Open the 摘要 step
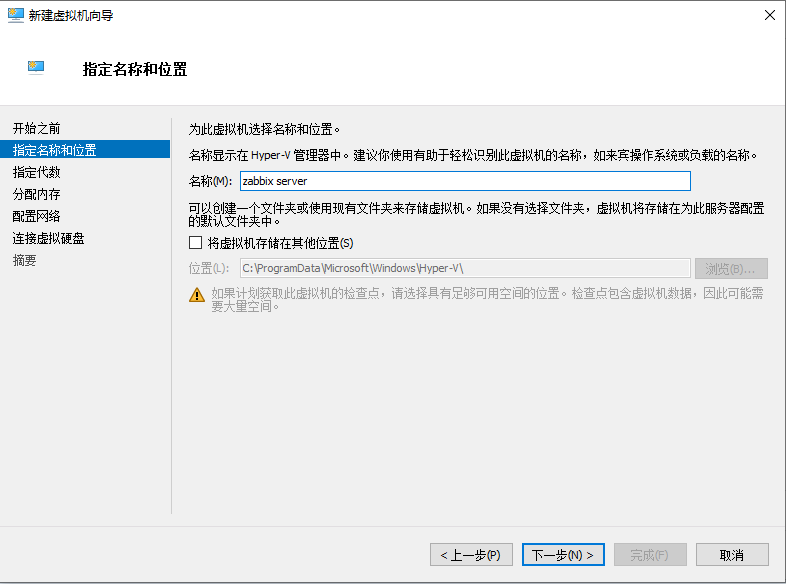This screenshot has width=786, height=584. [25, 261]
